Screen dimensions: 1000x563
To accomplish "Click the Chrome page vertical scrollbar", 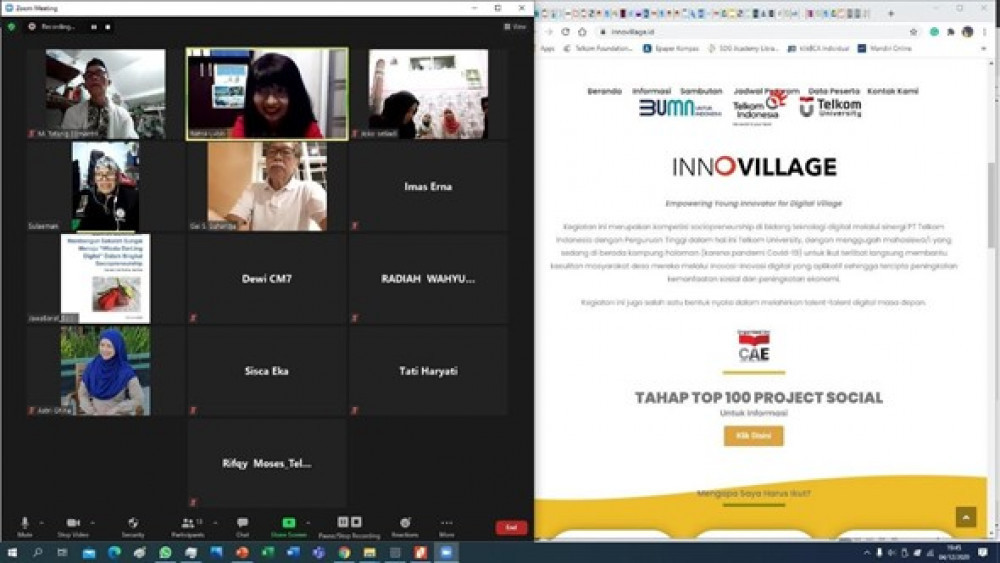I will (990, 204).
